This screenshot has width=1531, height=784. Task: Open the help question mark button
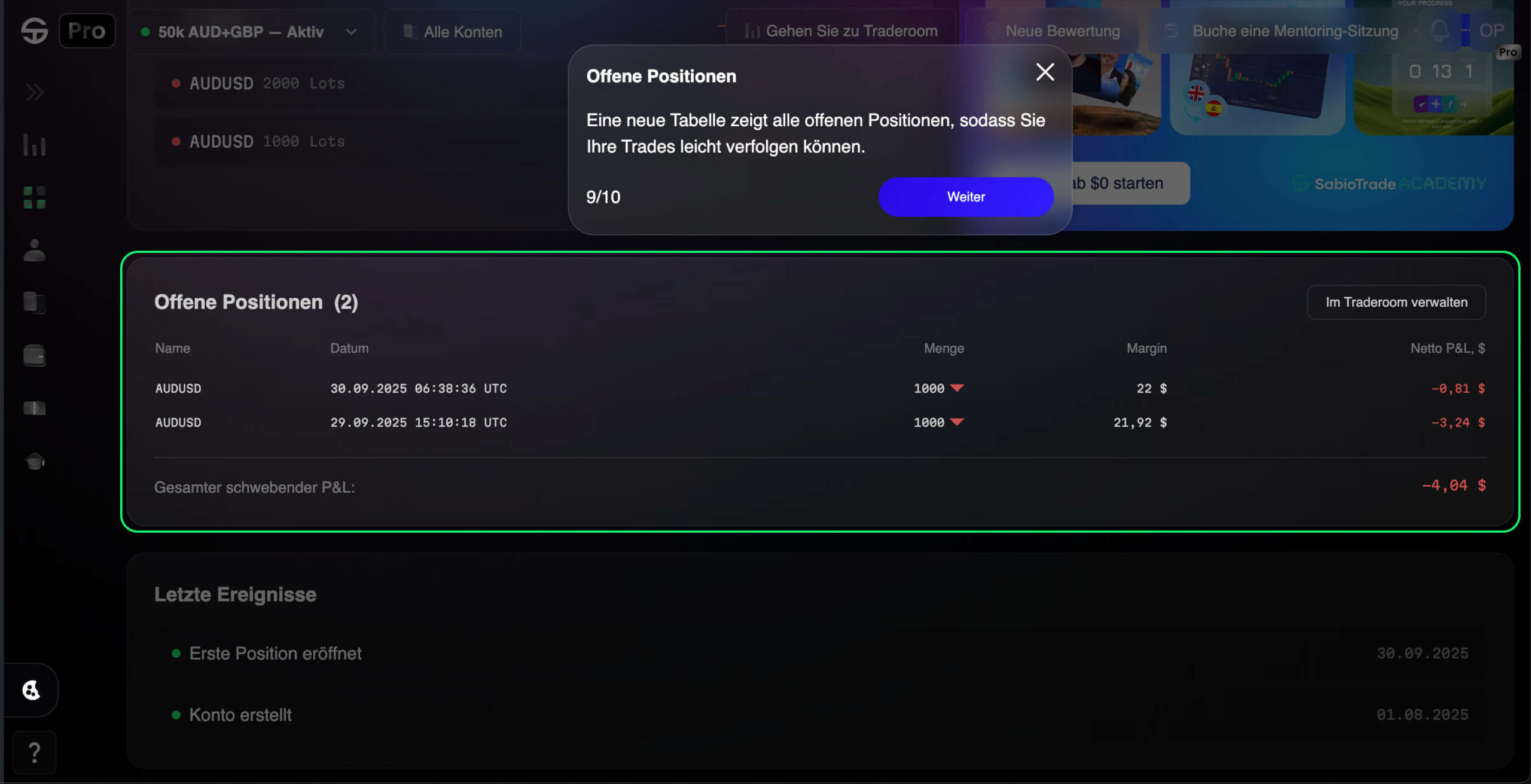[x=34, y=752]
